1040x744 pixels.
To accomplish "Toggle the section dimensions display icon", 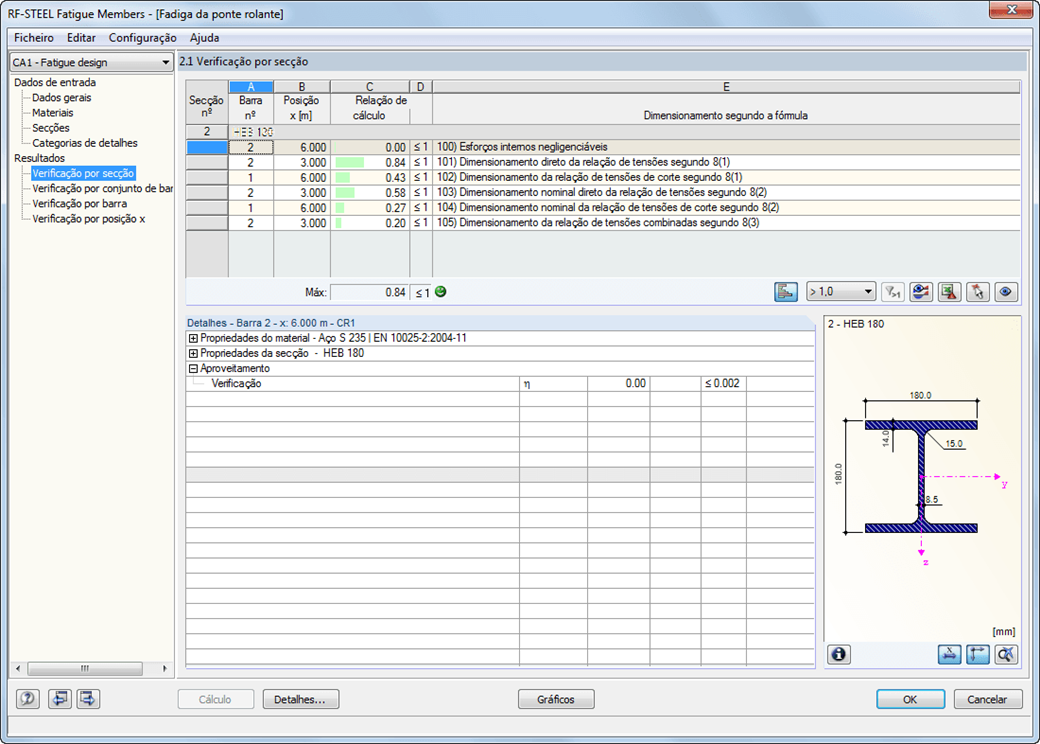I will coord(950,654).
